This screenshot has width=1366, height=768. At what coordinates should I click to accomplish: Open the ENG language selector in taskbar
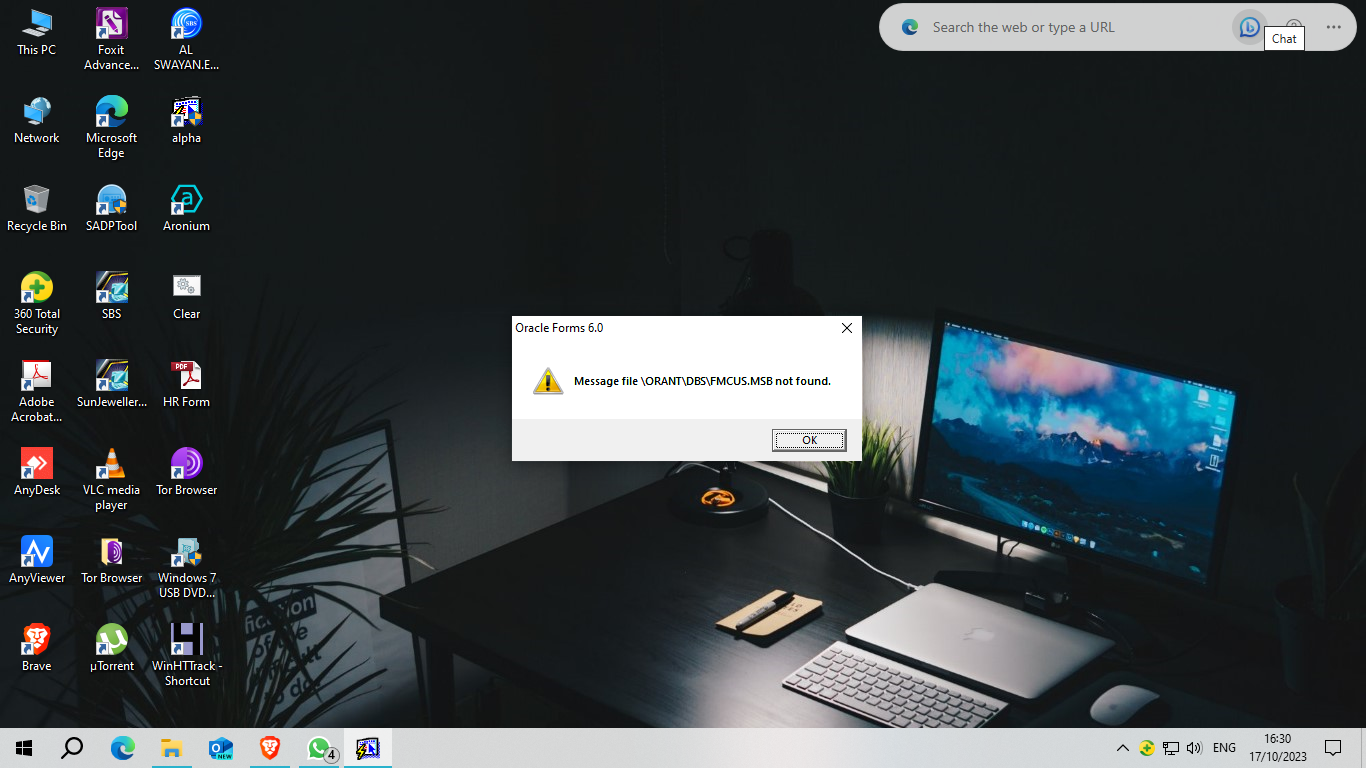[x=1224, y=748]
